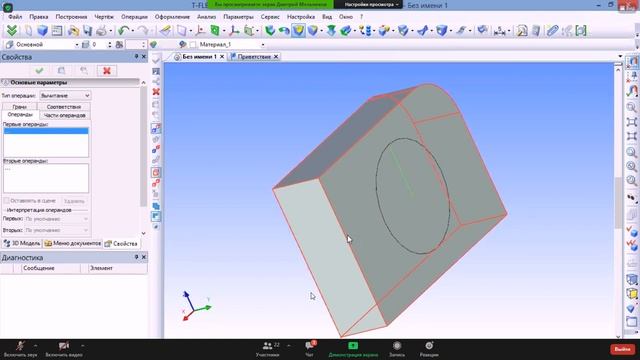This screenshot has height=360, width=640.
Task: Click the curved arrow icon on the right toolbar
Action: click(632, 91)
